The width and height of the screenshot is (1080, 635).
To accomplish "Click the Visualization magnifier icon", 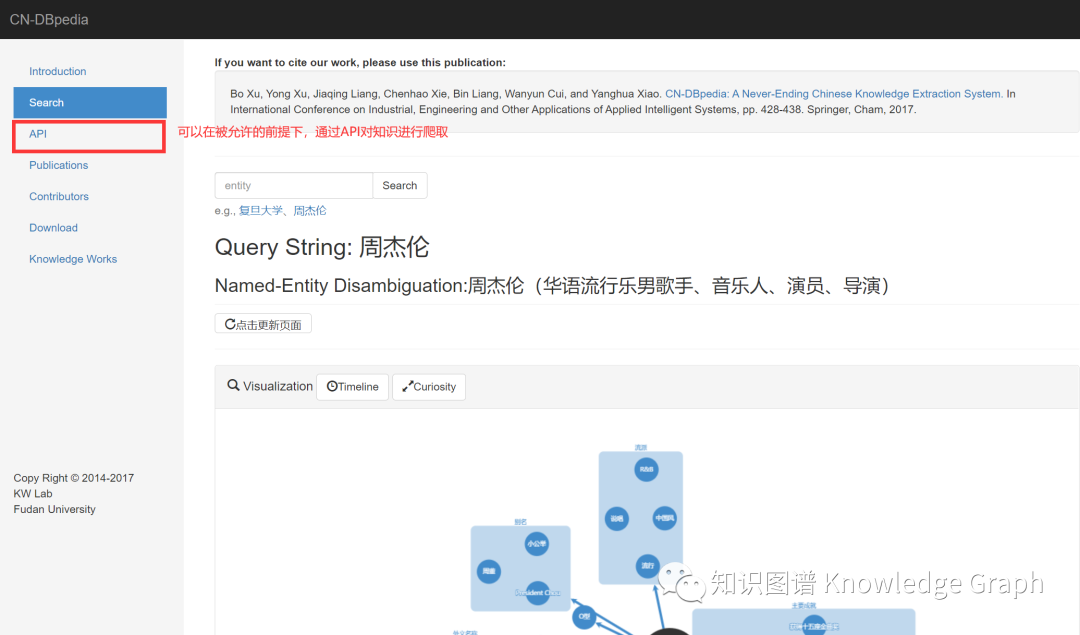I will [x=233, y=386].
